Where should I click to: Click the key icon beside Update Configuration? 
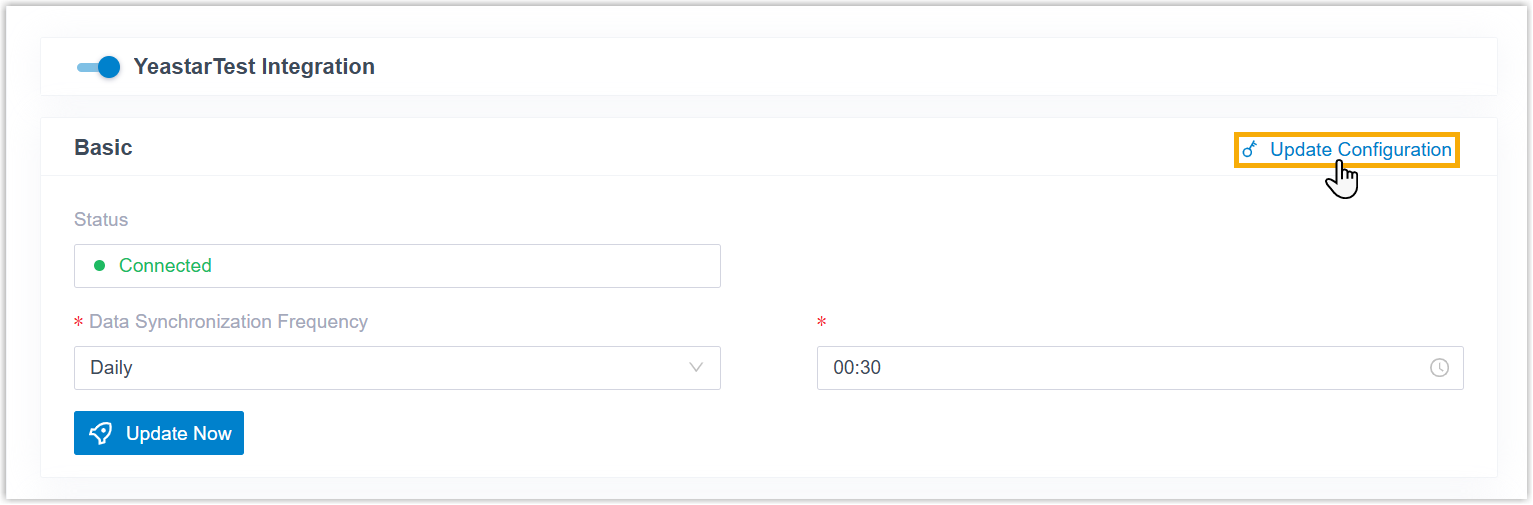(x=1250, y=150)
